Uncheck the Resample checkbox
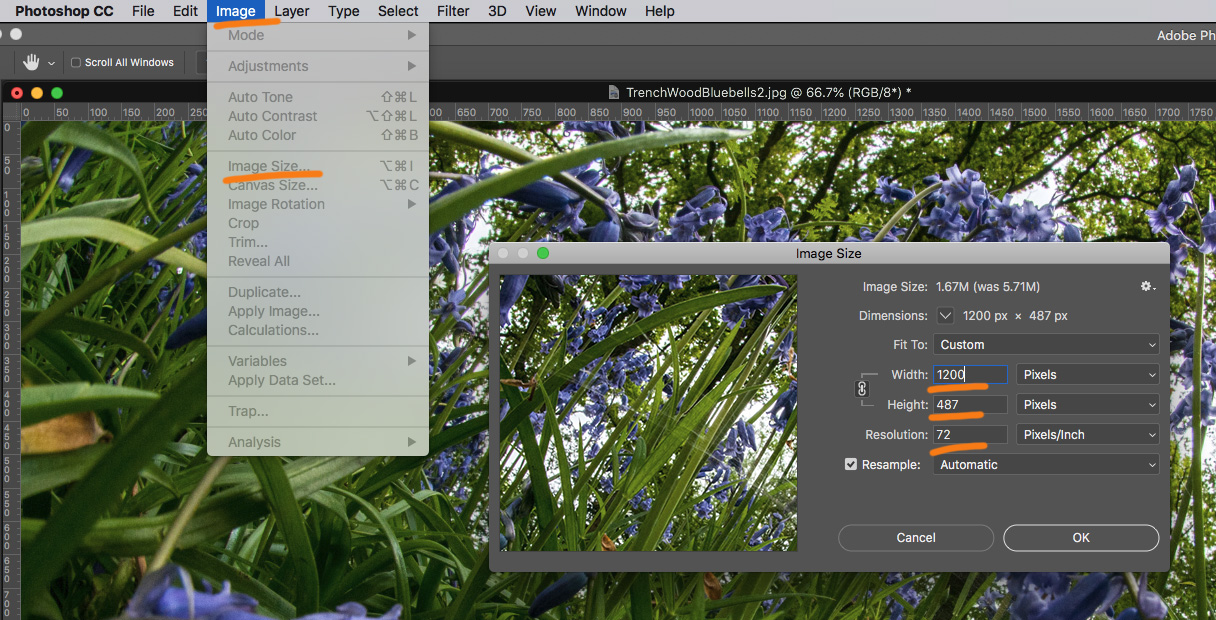Viewport: 1216px width, 620px height. point(851,465)
